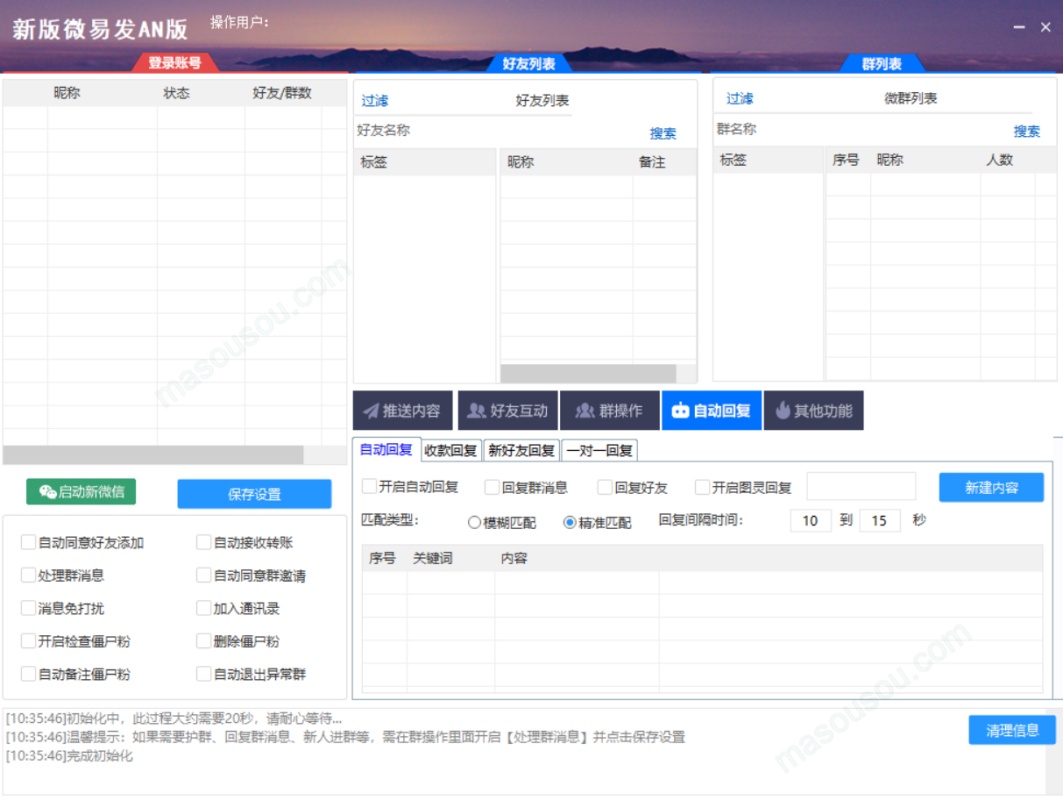Enable 消息免打扰 checkbox
Image resolution: width=1063 pixels, height=800 pixels.
coord(28,607)
